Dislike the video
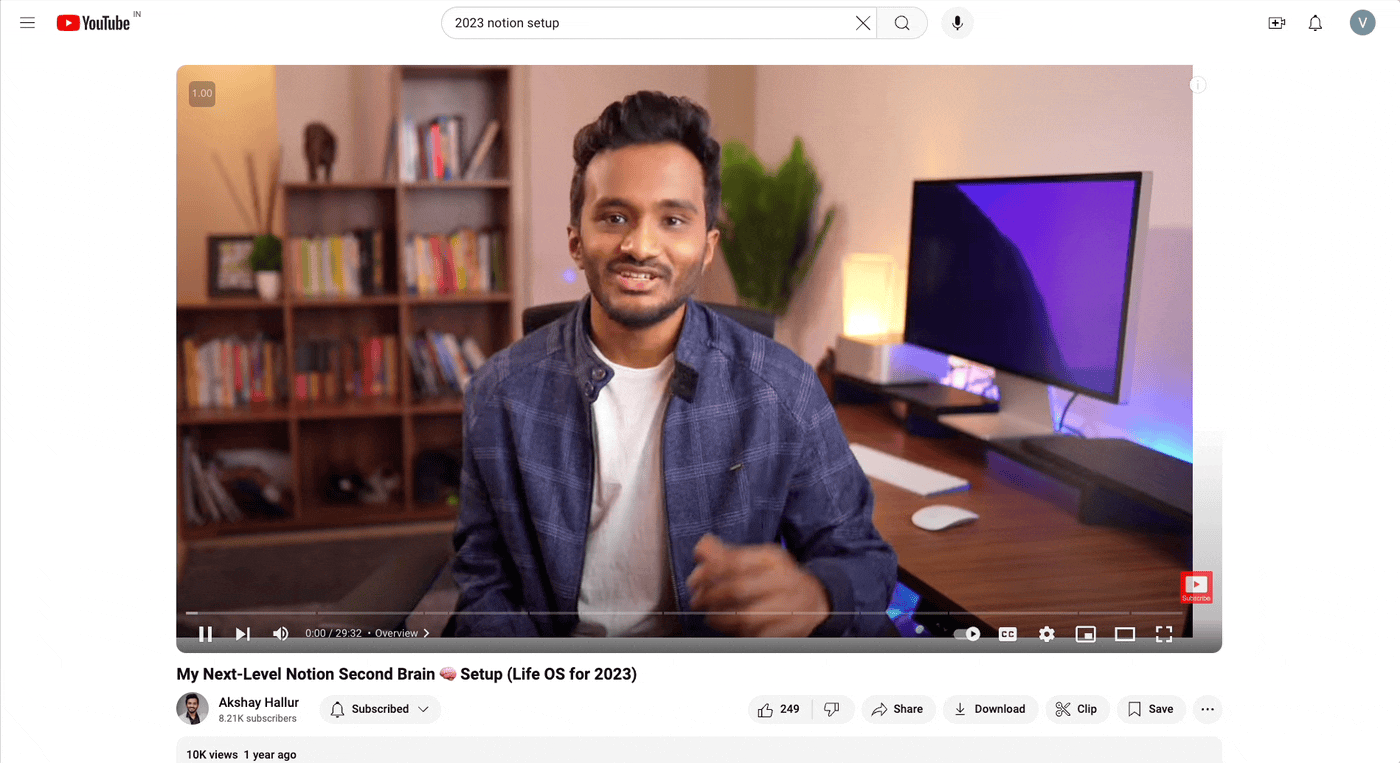 click(x=832, y=709)
